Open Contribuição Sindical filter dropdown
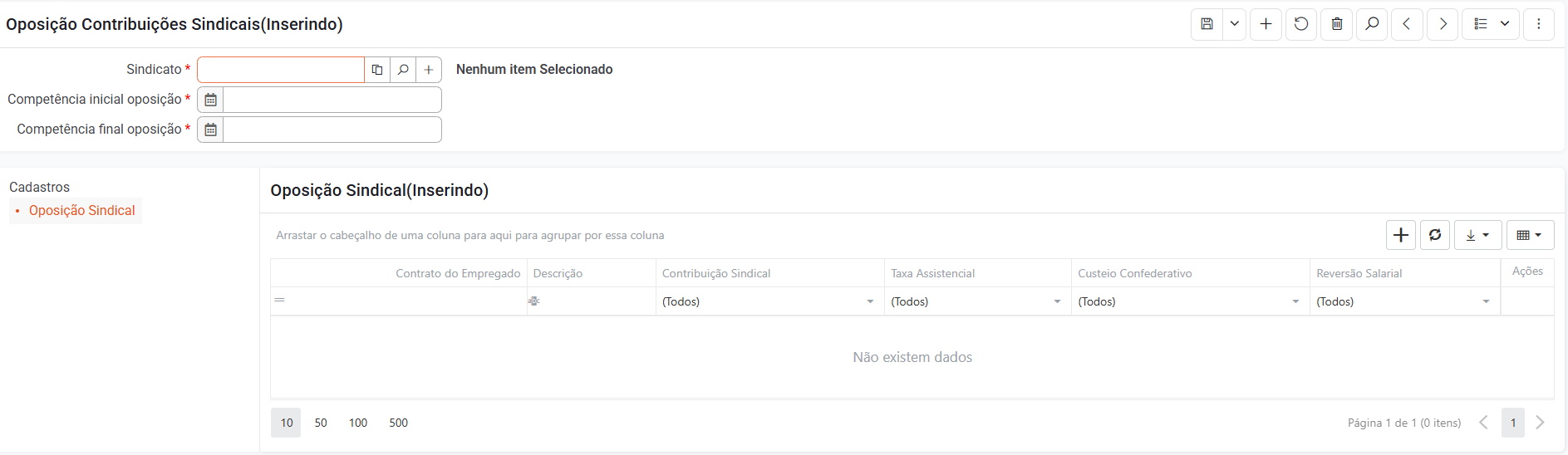The width and height of the screenshot is (1568, 455). point(870,301)
